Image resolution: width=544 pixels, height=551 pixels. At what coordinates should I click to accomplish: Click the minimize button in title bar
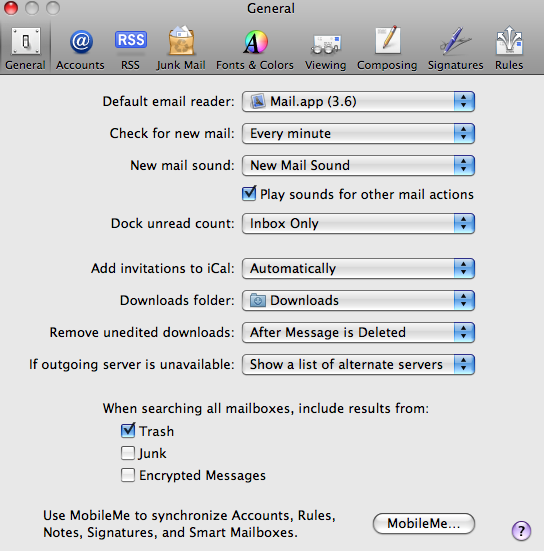pyautogui.click(x=32, y=8)
